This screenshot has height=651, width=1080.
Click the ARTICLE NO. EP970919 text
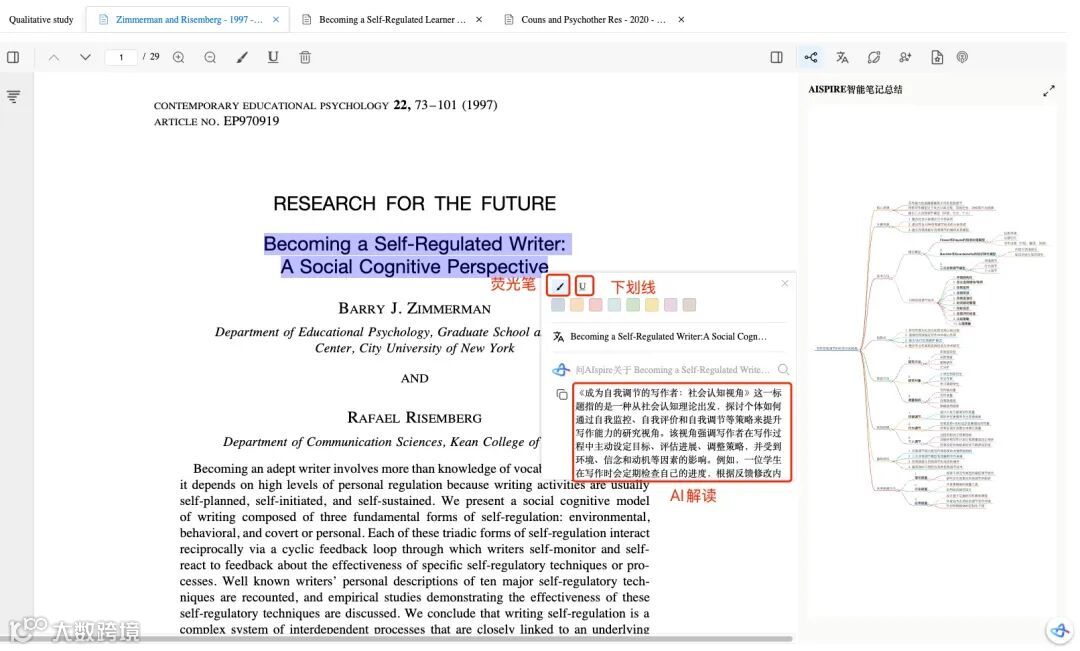point(216,121)
